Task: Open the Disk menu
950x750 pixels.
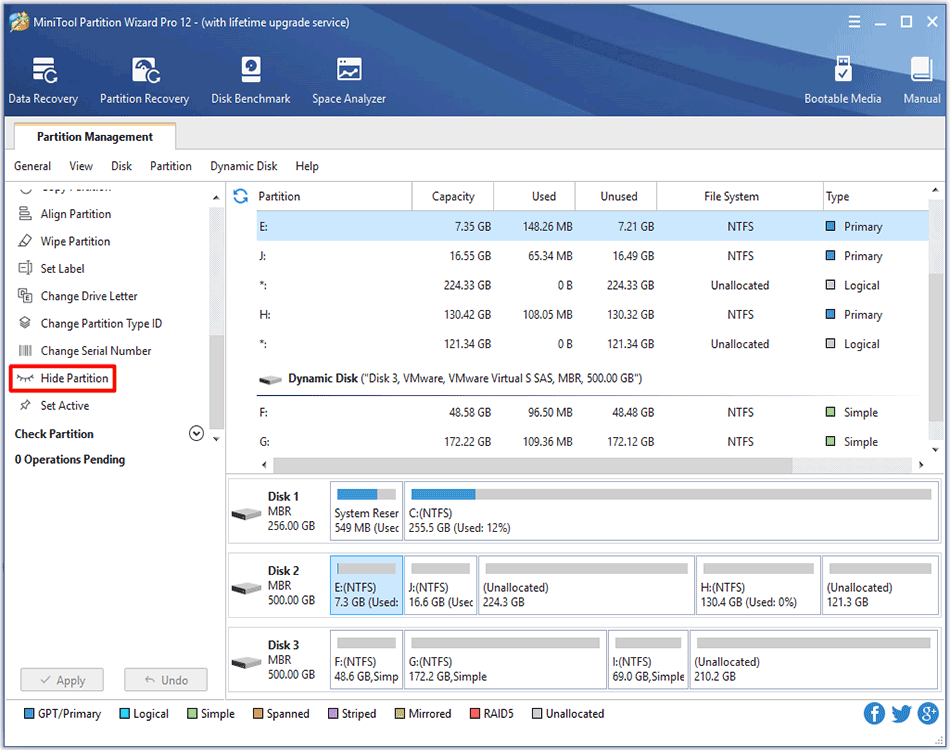Action: [x=123, y=166]
